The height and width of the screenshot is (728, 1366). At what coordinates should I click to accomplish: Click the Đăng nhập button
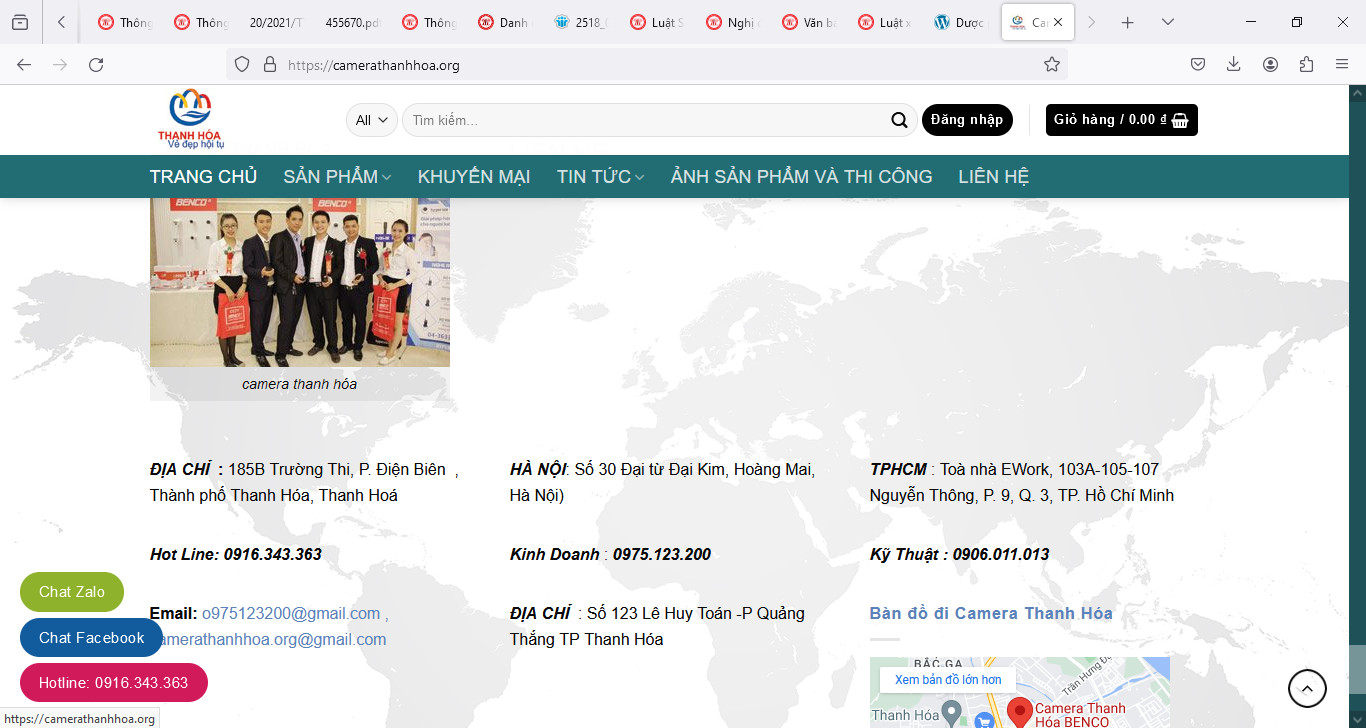[x=966, y=120]
